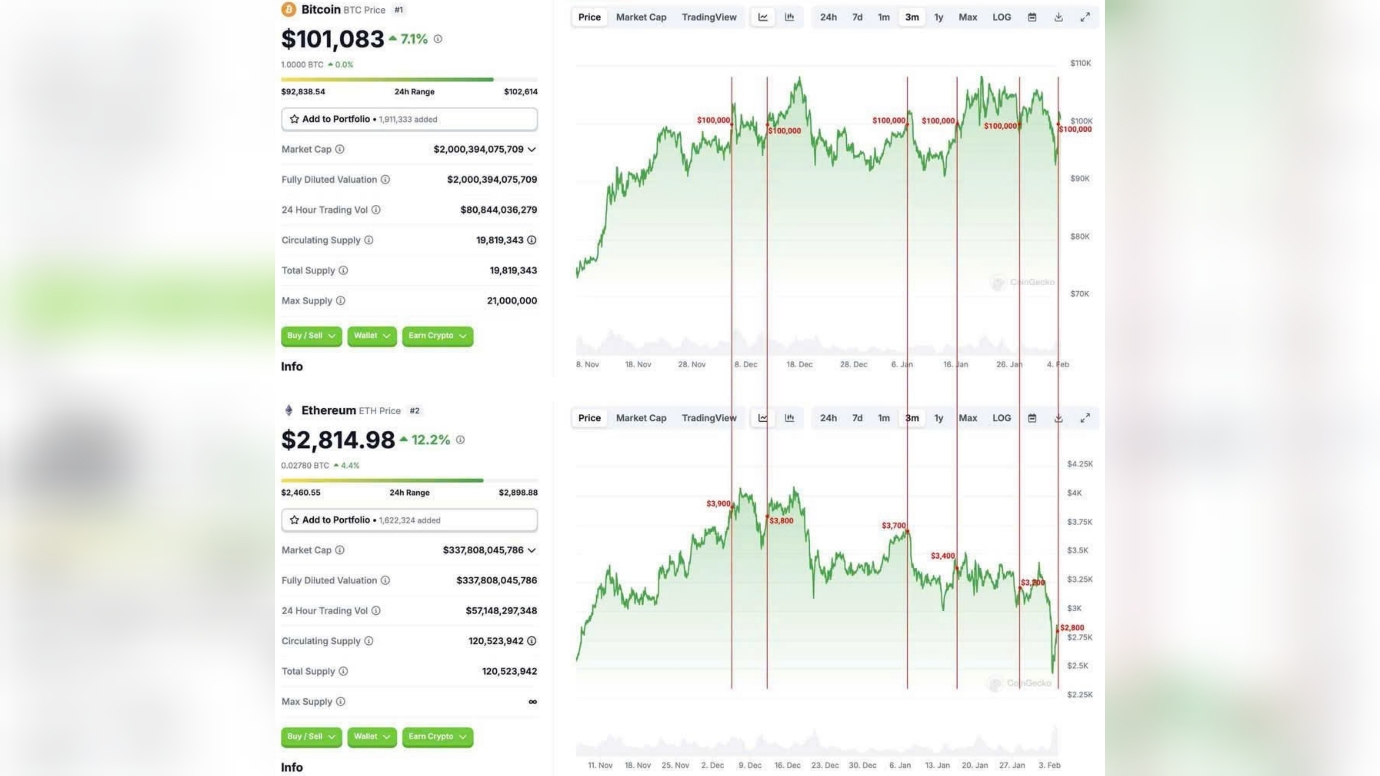This screenshot has width=1380, height=776.
Task: Click info icon beside Bitcoin Market Cap label
Action: point(340,150)
